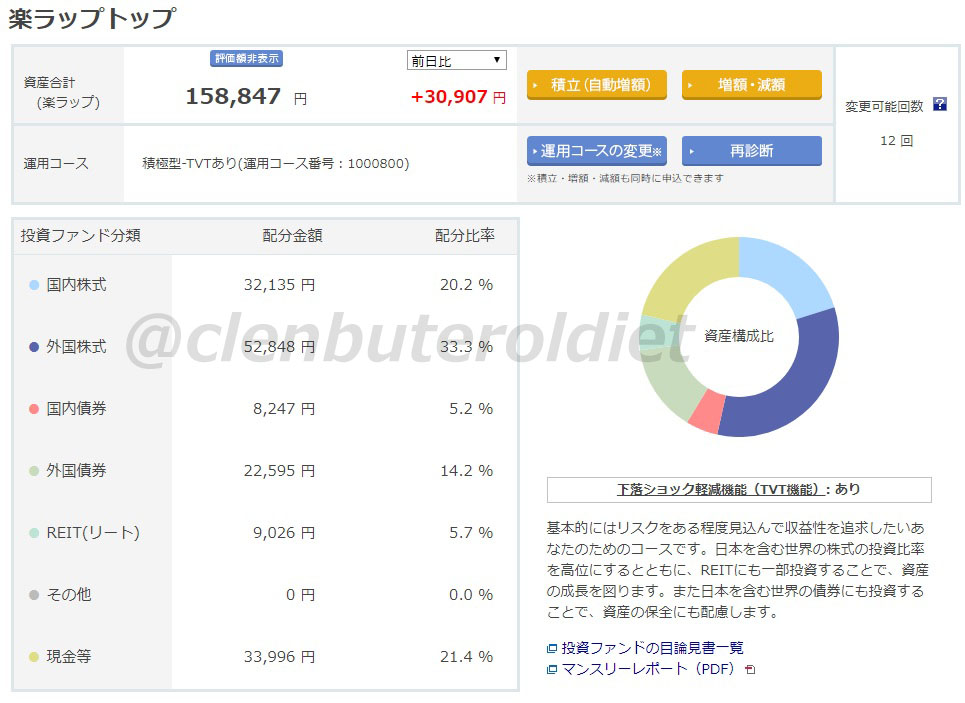Click the 21.4 % allocation ratio

[466, 657]
